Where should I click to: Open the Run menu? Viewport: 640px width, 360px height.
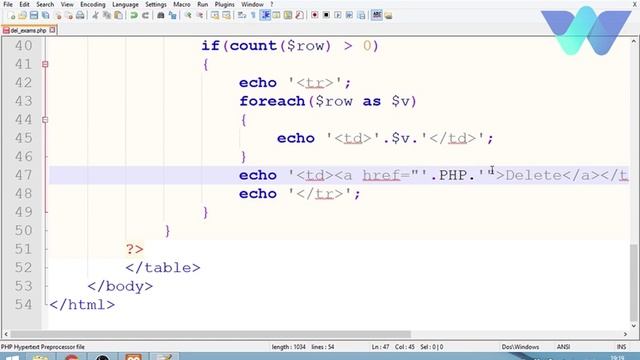(x=202, y=4)
